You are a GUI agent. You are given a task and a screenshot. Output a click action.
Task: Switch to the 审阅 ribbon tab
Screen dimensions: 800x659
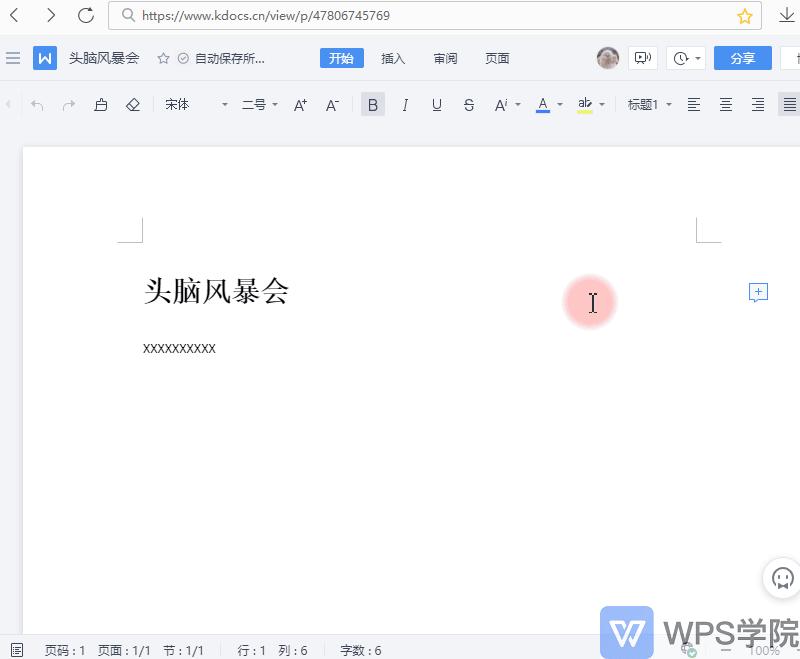click(445, 58)
